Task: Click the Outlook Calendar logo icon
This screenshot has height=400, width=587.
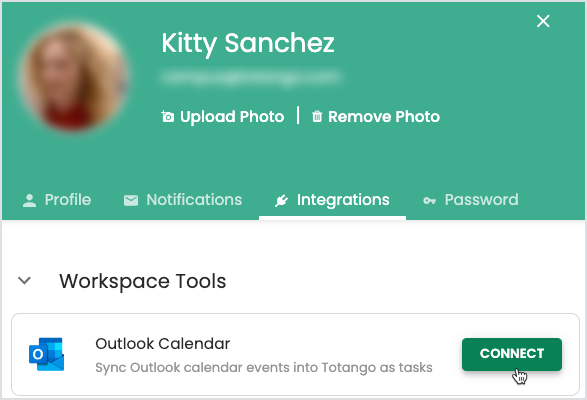Action: point(46,354)
